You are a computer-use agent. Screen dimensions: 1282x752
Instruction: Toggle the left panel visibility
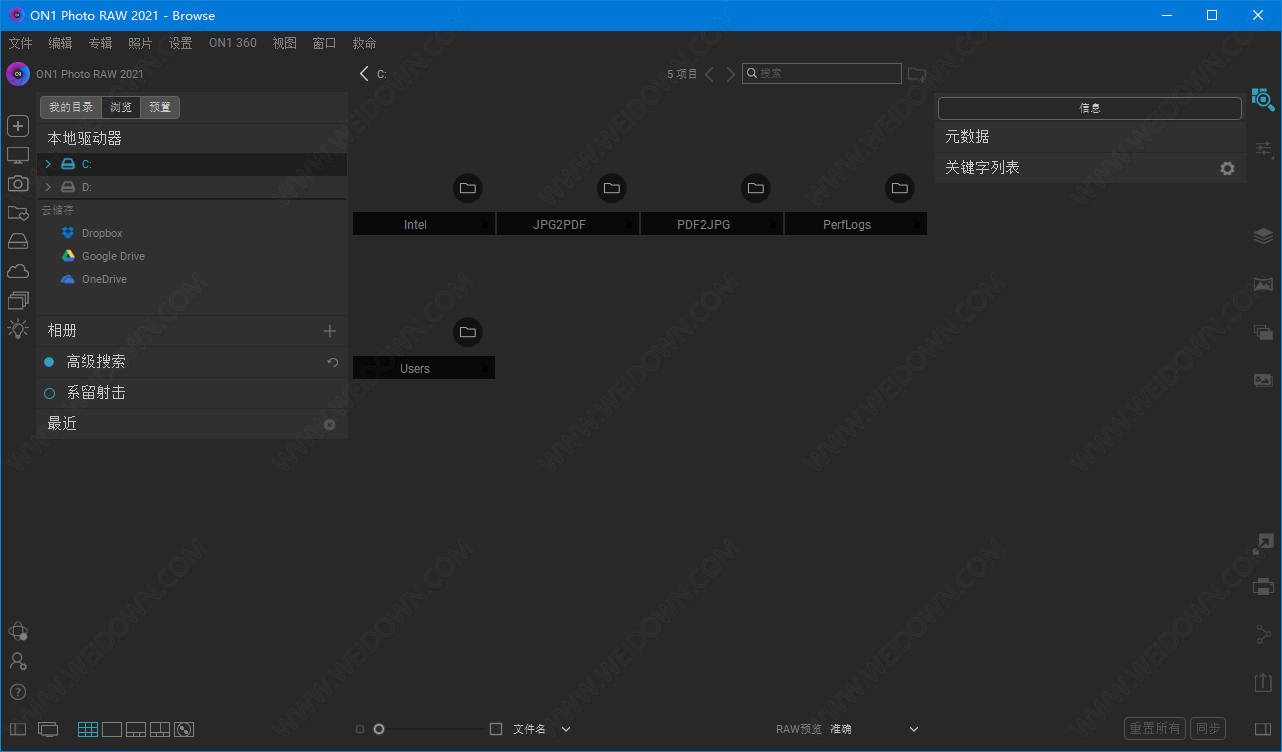(18, 730)
